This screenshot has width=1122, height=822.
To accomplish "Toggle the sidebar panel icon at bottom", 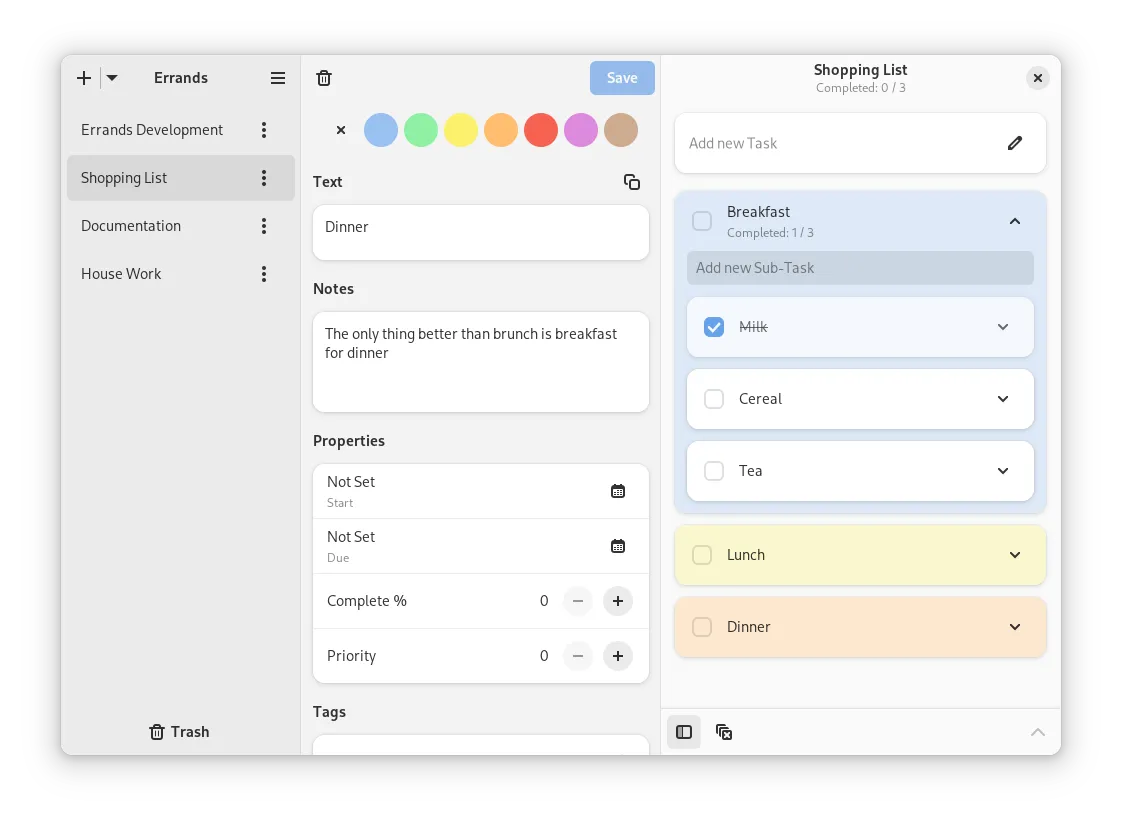I will click(x=684, y=732).
